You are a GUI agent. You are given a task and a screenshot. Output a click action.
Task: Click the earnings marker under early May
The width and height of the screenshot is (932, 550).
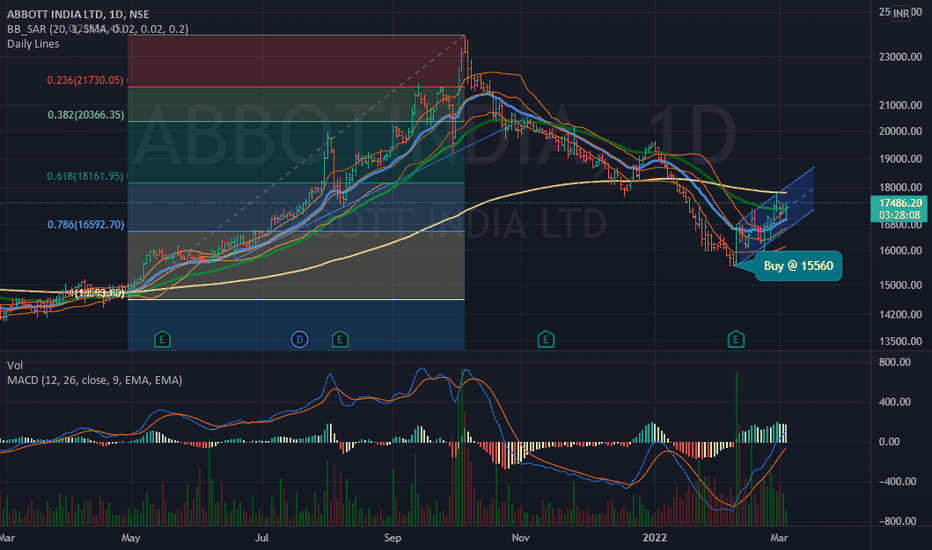pos(162,340)
